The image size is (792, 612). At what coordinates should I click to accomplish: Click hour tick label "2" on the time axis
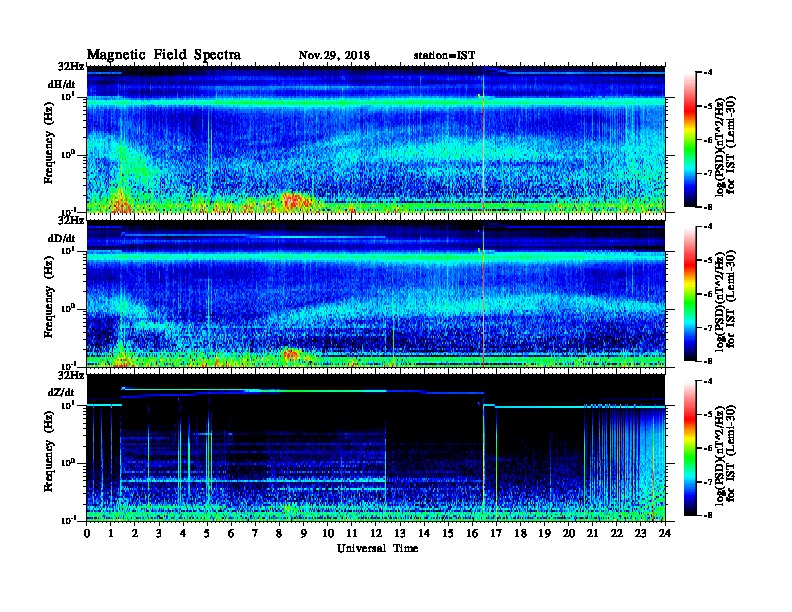pos(135,533)
